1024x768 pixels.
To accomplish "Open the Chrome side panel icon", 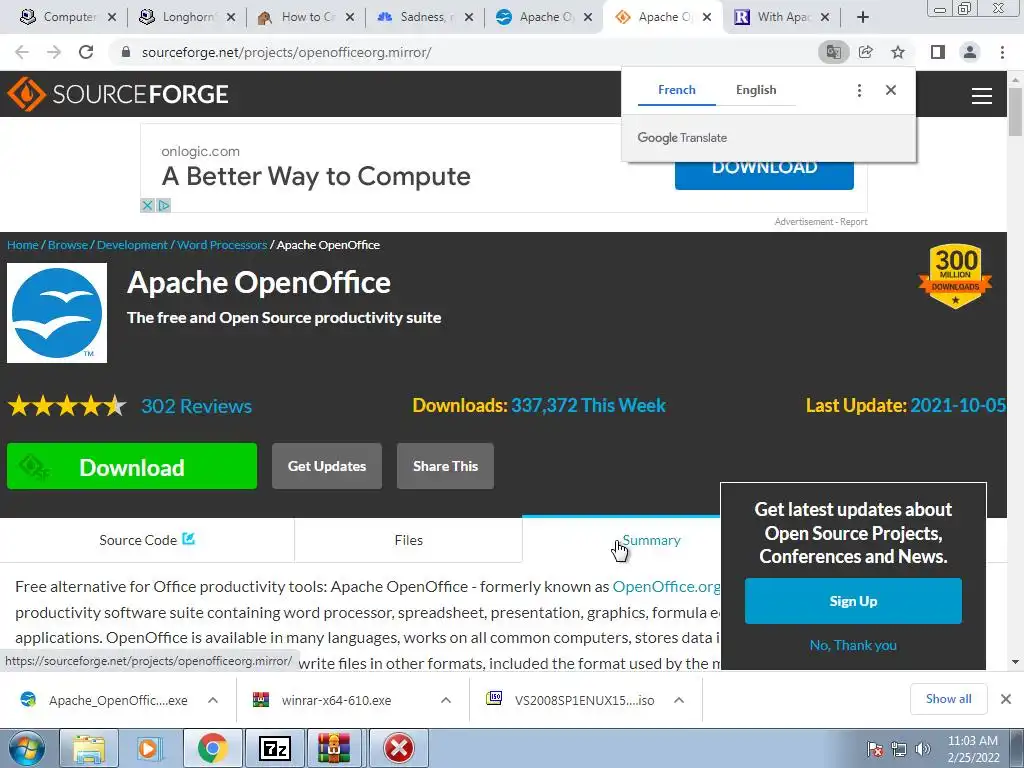I will coord(938,52).
